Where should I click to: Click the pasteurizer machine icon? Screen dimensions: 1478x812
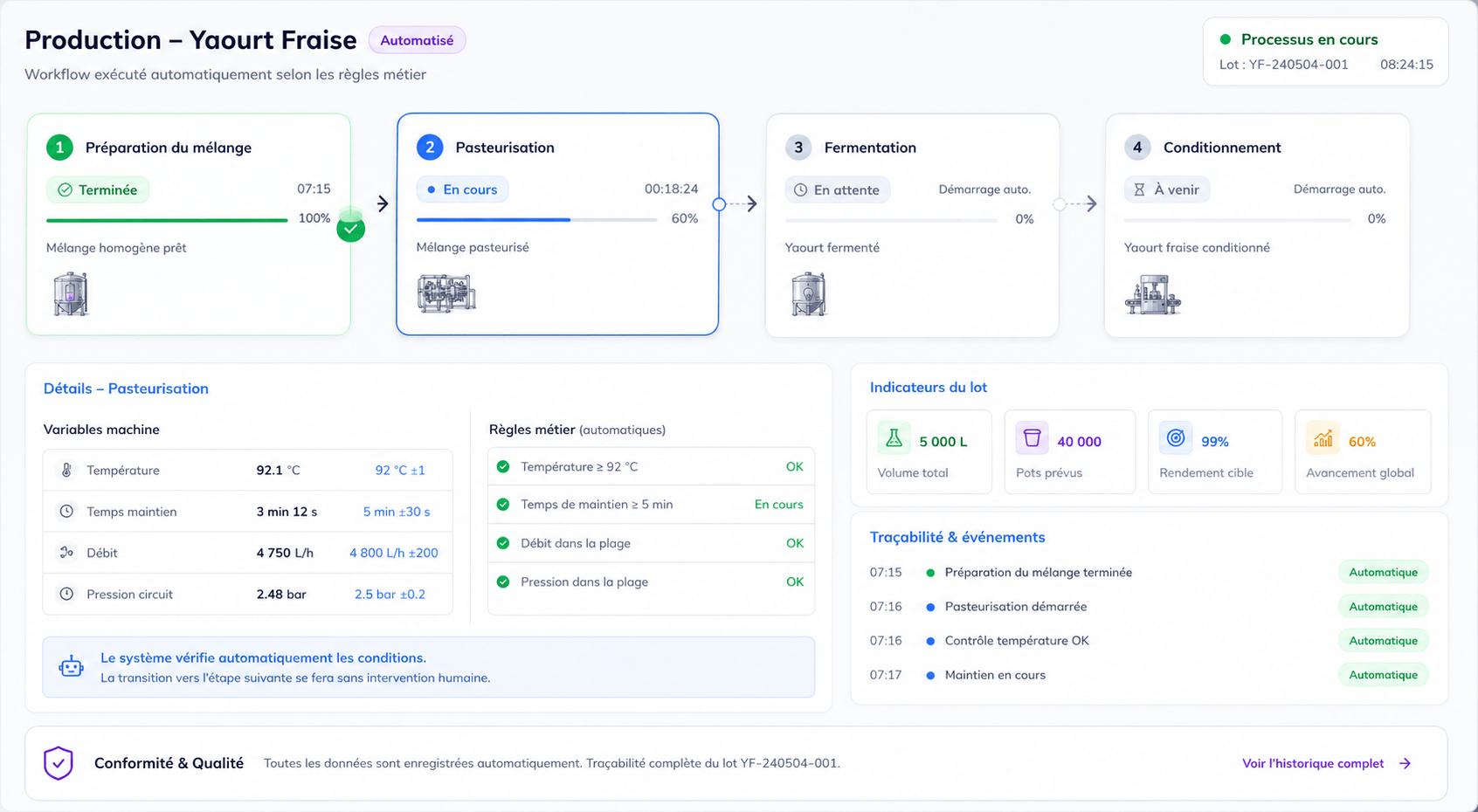446,293
